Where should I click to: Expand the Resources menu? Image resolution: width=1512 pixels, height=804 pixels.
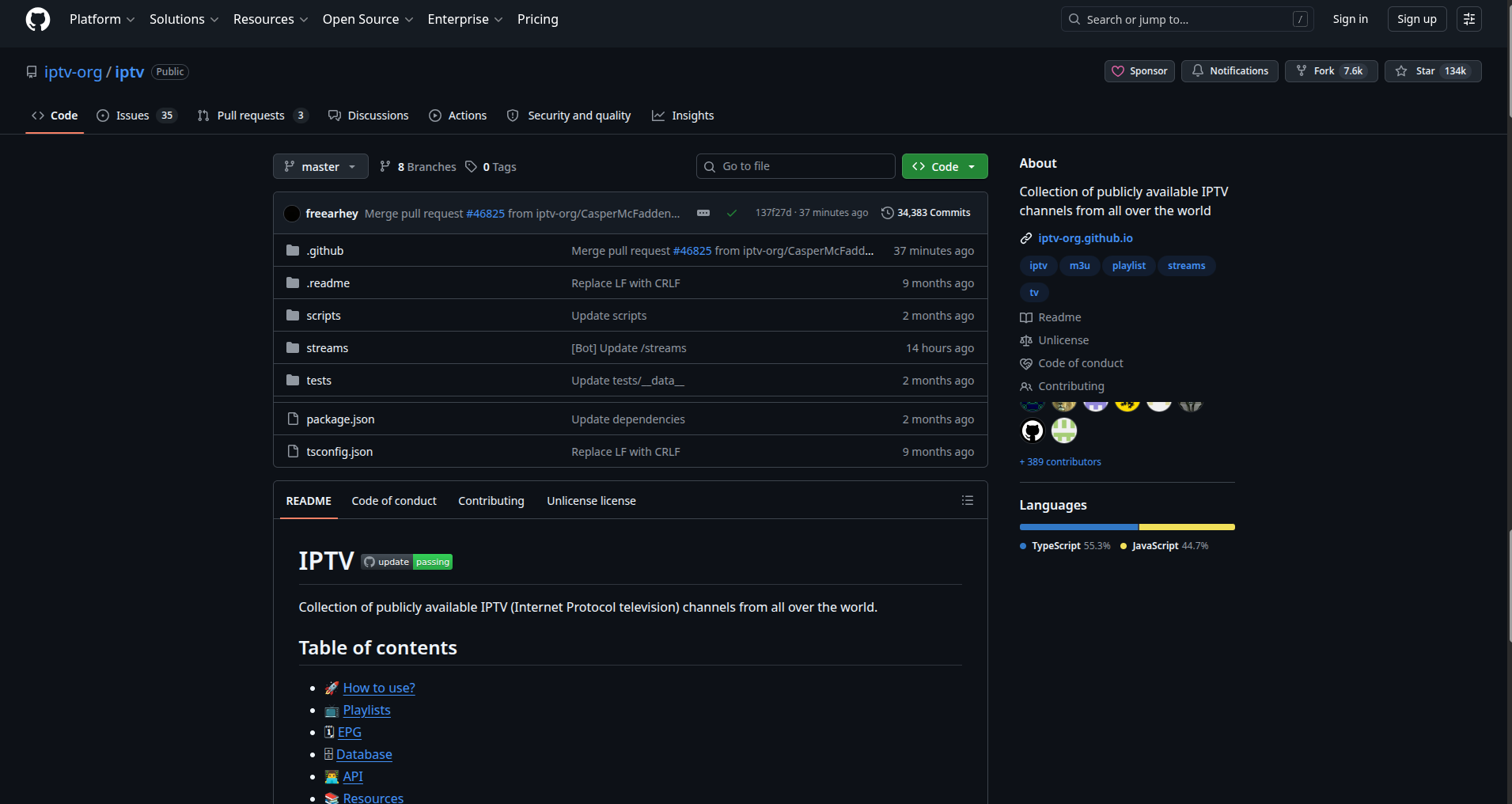(x=271, y=19)
